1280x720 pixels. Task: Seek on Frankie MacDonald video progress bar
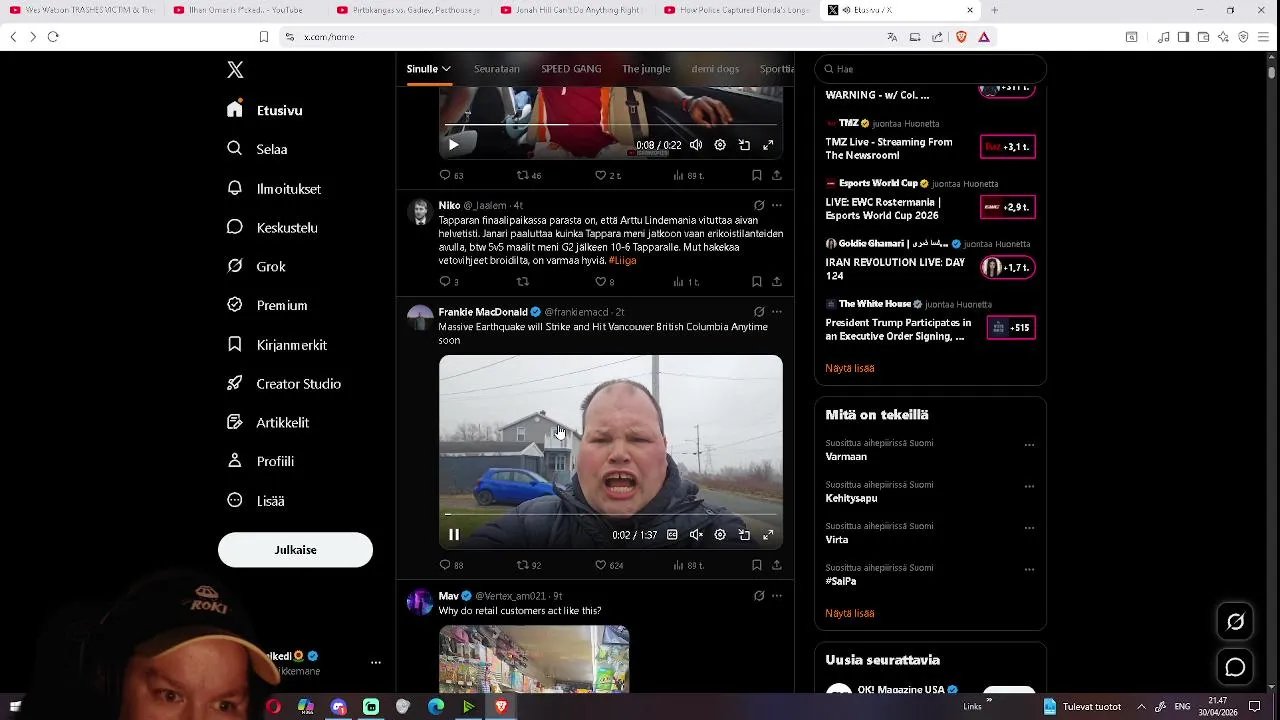pyautogui.click(x=611, y=515)
